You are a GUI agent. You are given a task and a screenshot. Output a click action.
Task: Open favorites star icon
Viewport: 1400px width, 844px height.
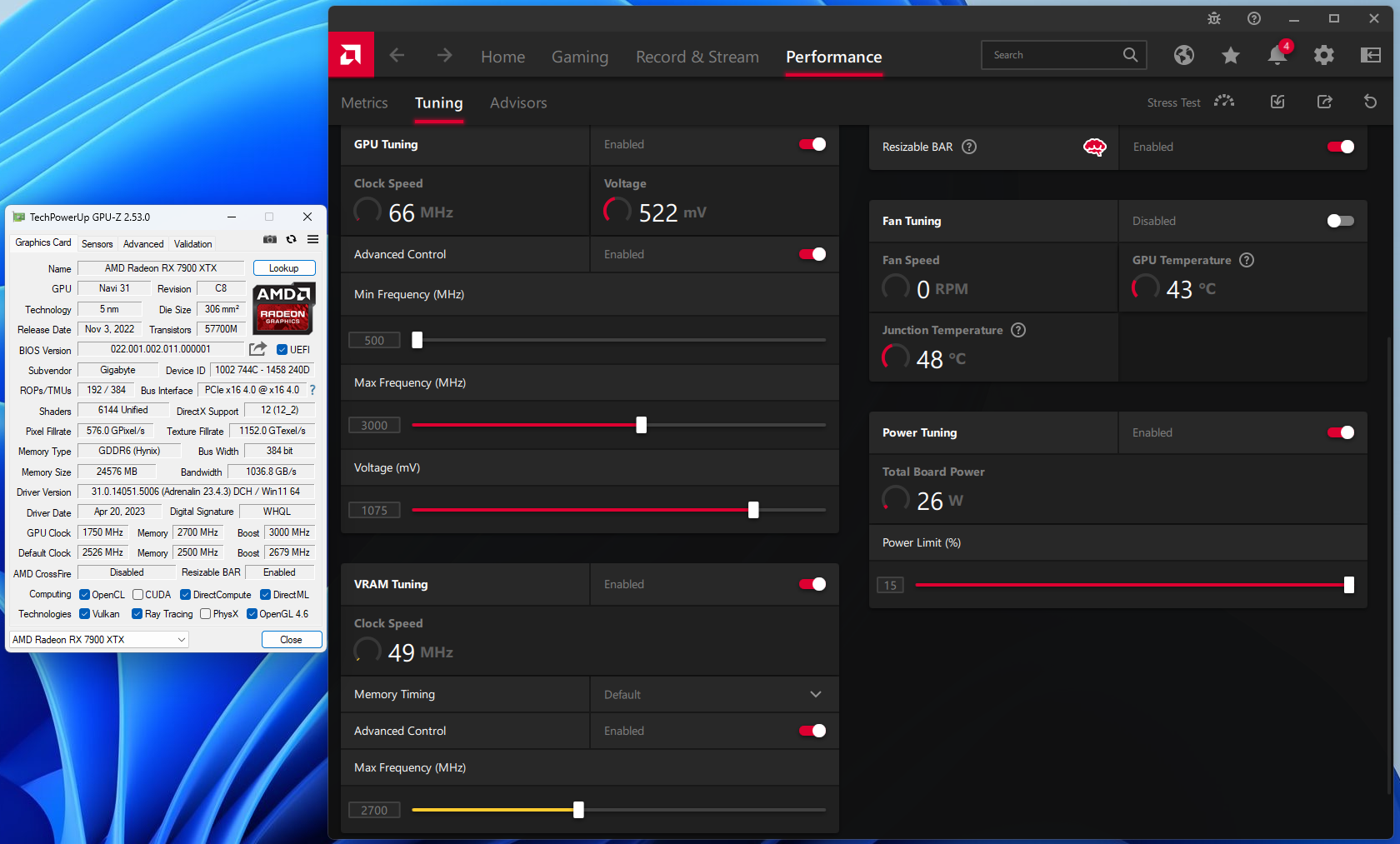click(x=1230, y=55)
